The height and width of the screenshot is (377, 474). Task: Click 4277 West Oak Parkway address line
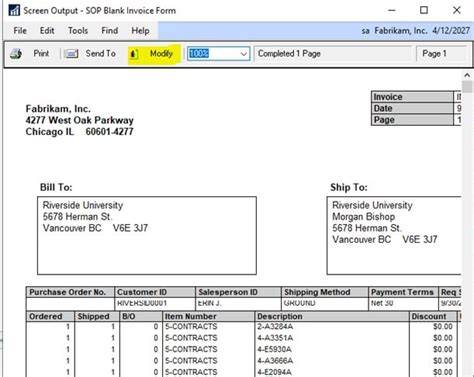[x=80, y=120]
